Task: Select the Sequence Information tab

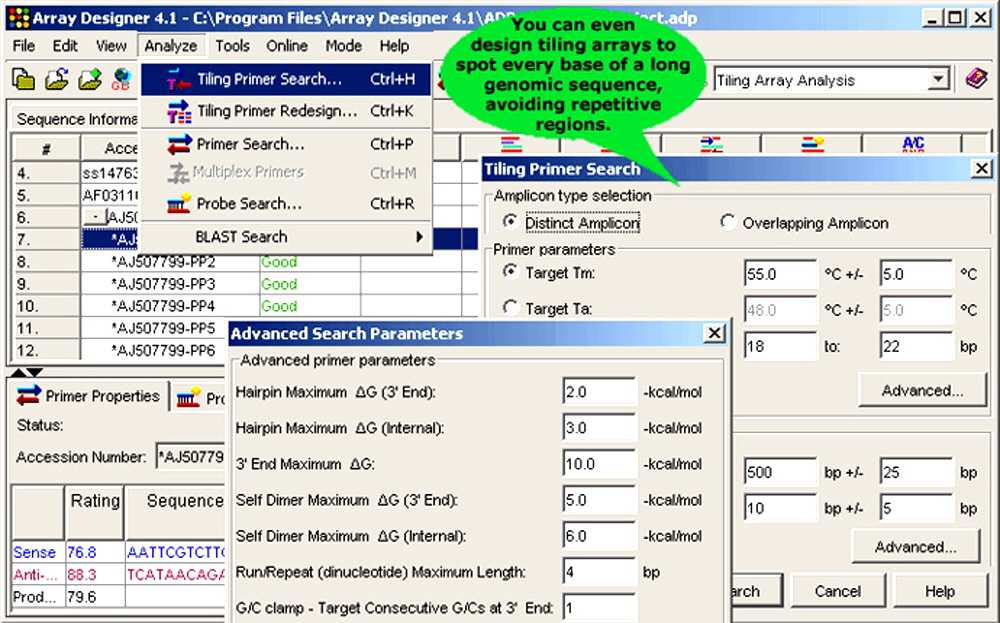Action: (x=77, y=119)
